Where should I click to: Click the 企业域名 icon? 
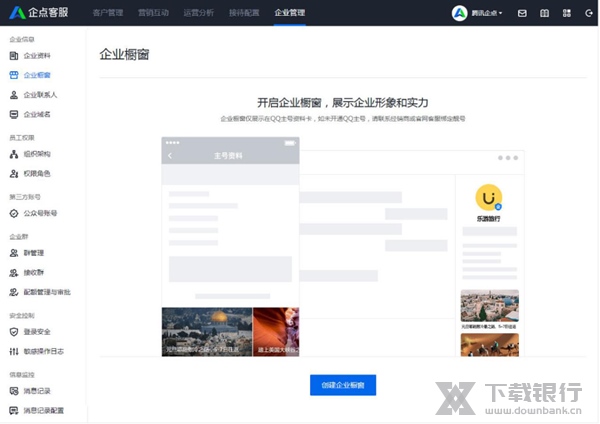click(x=14, y=114)
